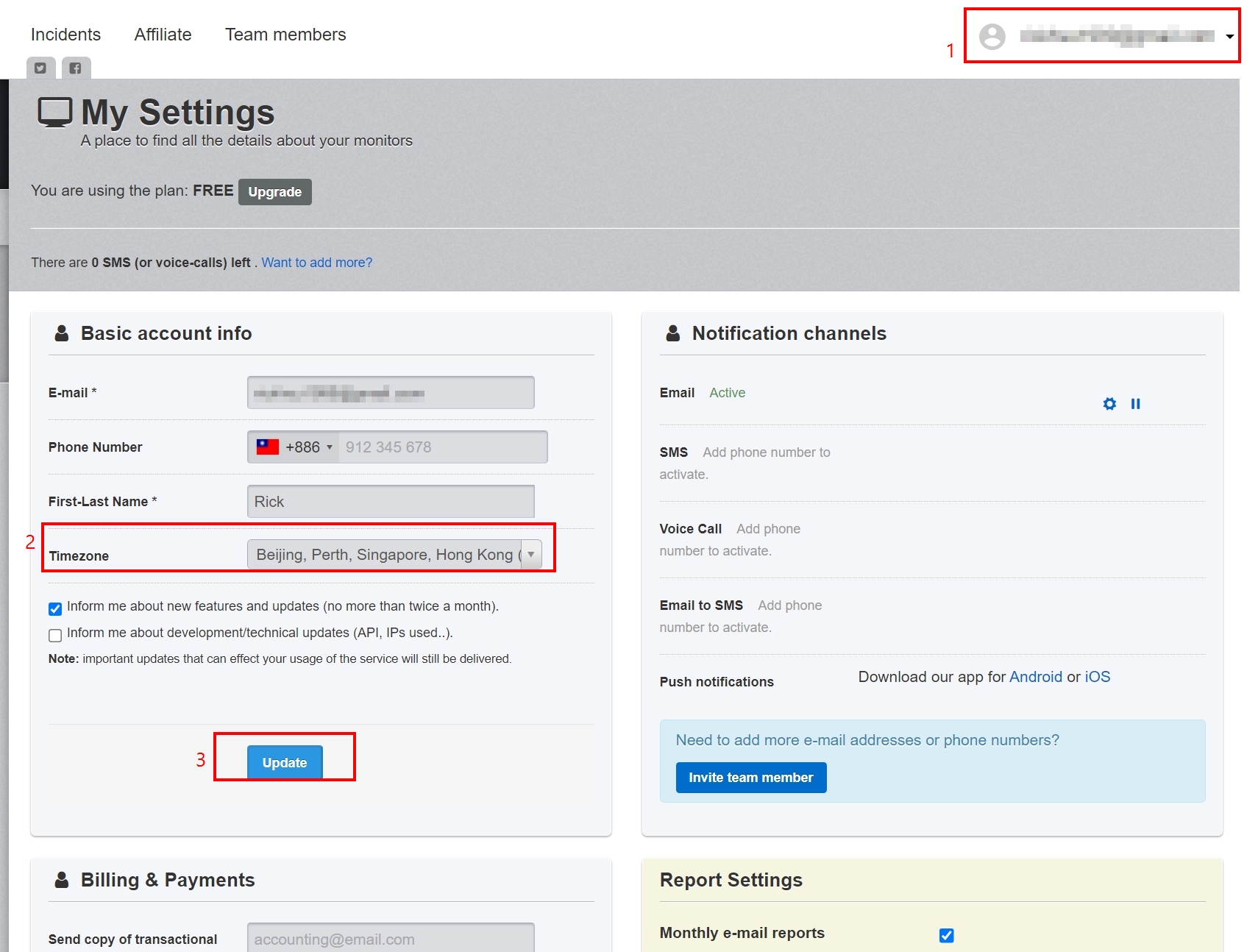The height and width of the screenshot is (952, 1258).
Task: Expand the account menu caret arrow
Action: 1229,37
